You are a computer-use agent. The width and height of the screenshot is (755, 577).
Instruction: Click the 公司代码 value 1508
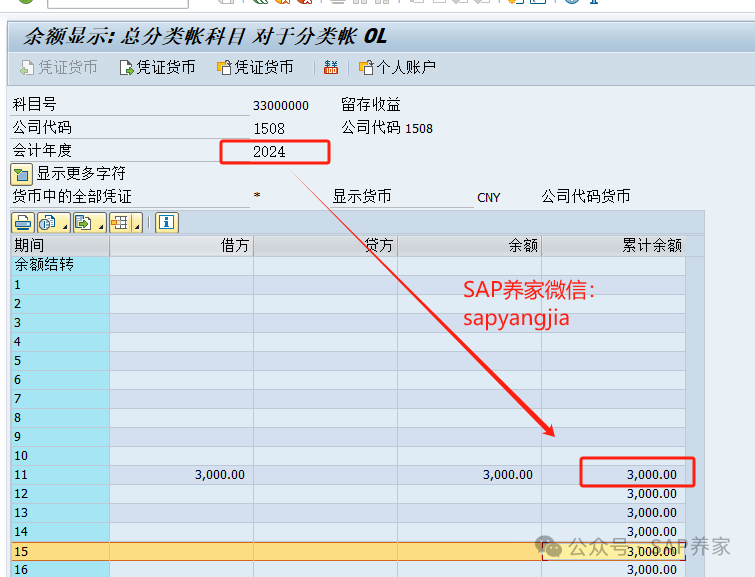pyautogui.click(x=269, y=129)
